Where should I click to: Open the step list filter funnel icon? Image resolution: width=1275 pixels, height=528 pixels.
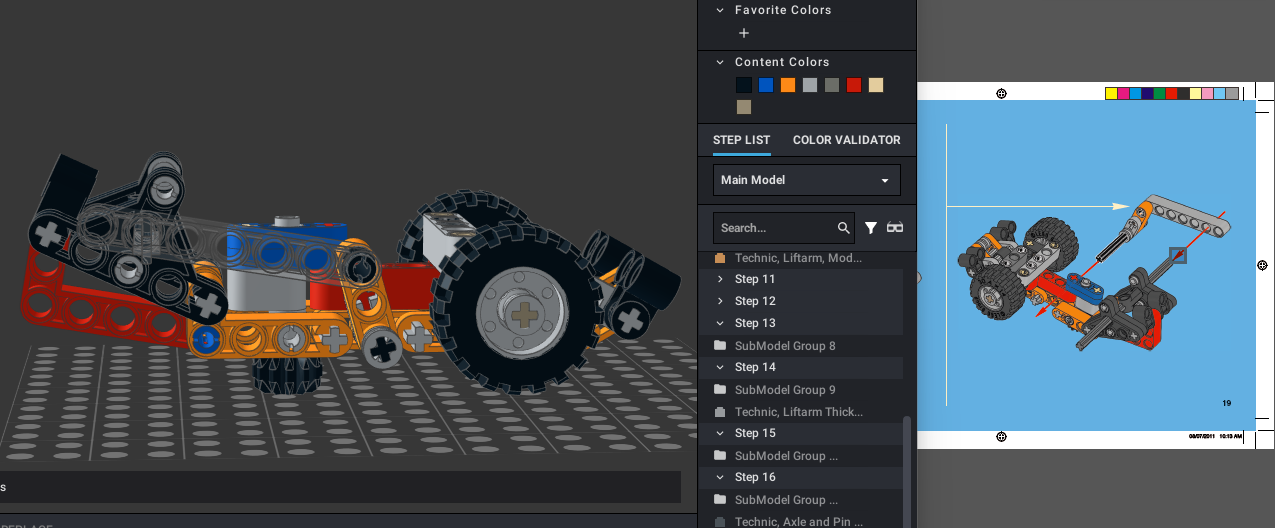pyautogui.click(x=871, y=228)
